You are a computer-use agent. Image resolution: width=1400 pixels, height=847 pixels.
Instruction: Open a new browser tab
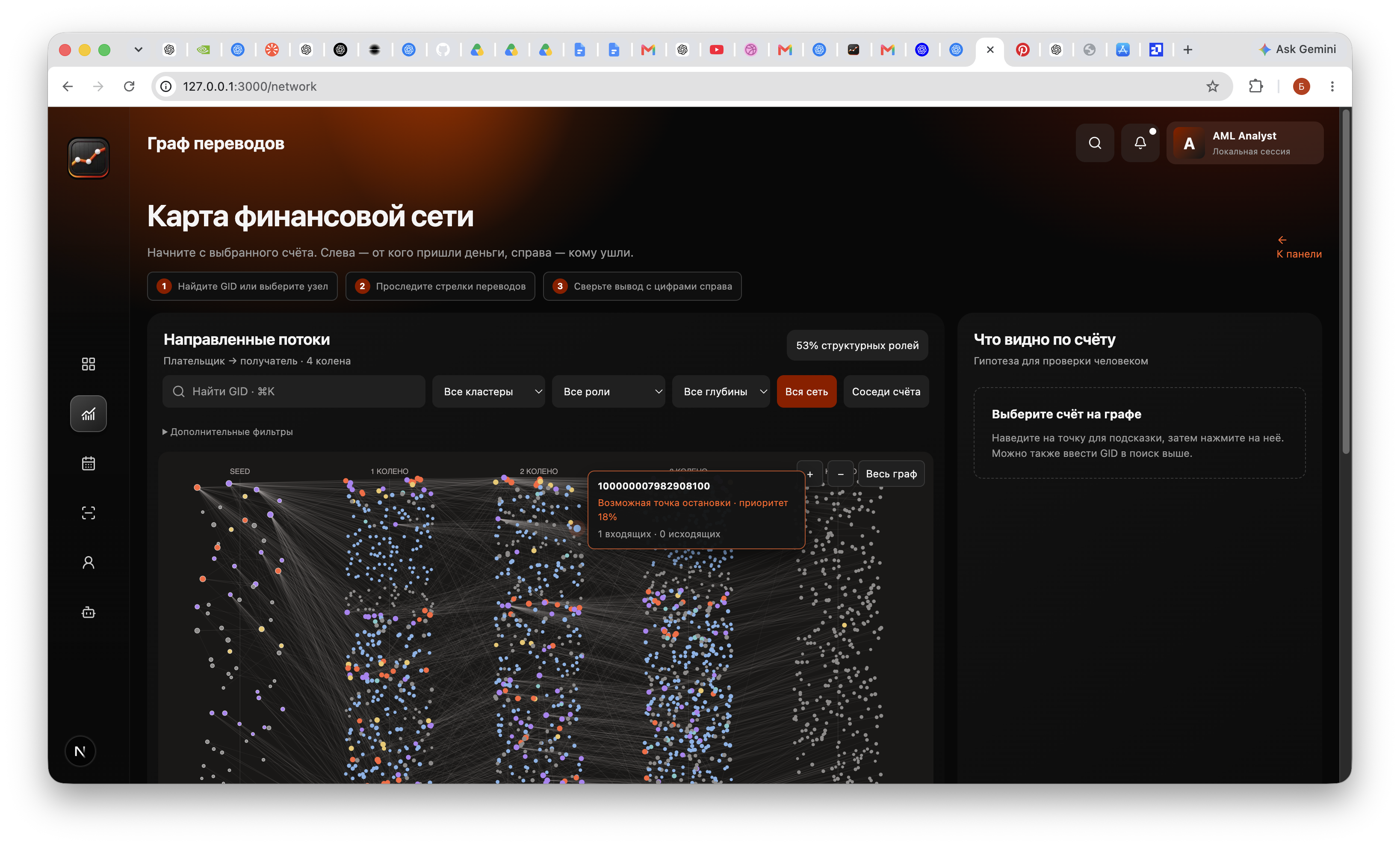pyautogui.click(x=1187, y=50)
